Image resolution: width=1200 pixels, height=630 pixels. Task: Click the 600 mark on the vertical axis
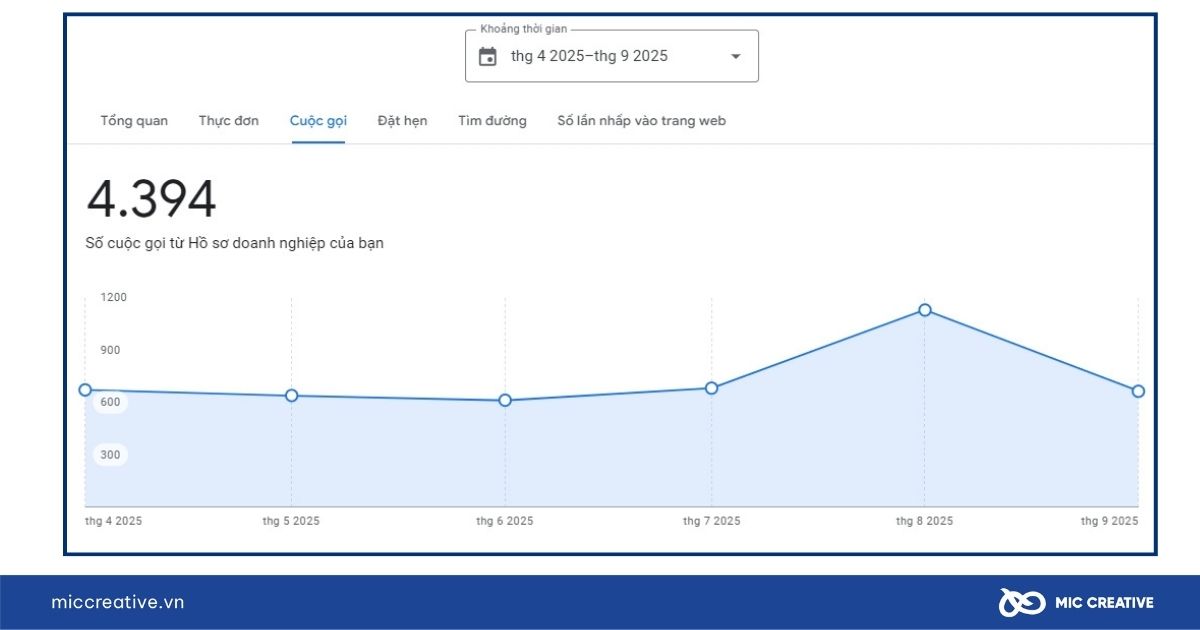pyautogui.click(x=110, y=402)
